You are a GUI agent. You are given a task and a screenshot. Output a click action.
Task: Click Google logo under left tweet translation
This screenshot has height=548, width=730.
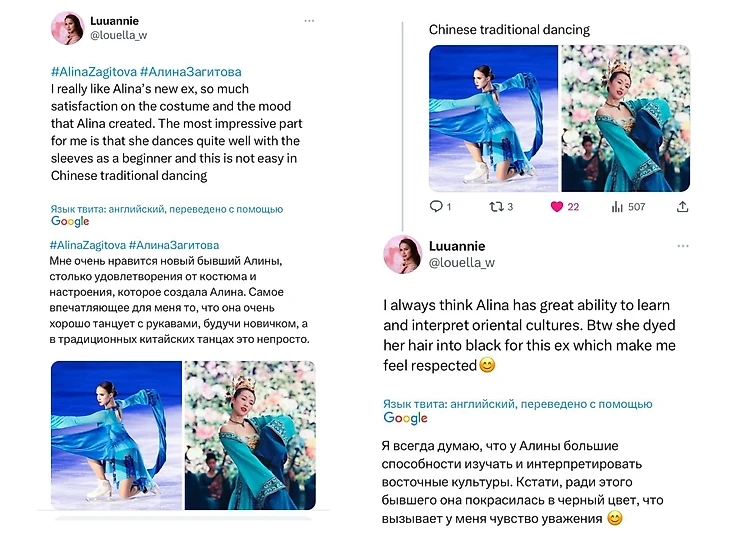(x=70, y=222)
